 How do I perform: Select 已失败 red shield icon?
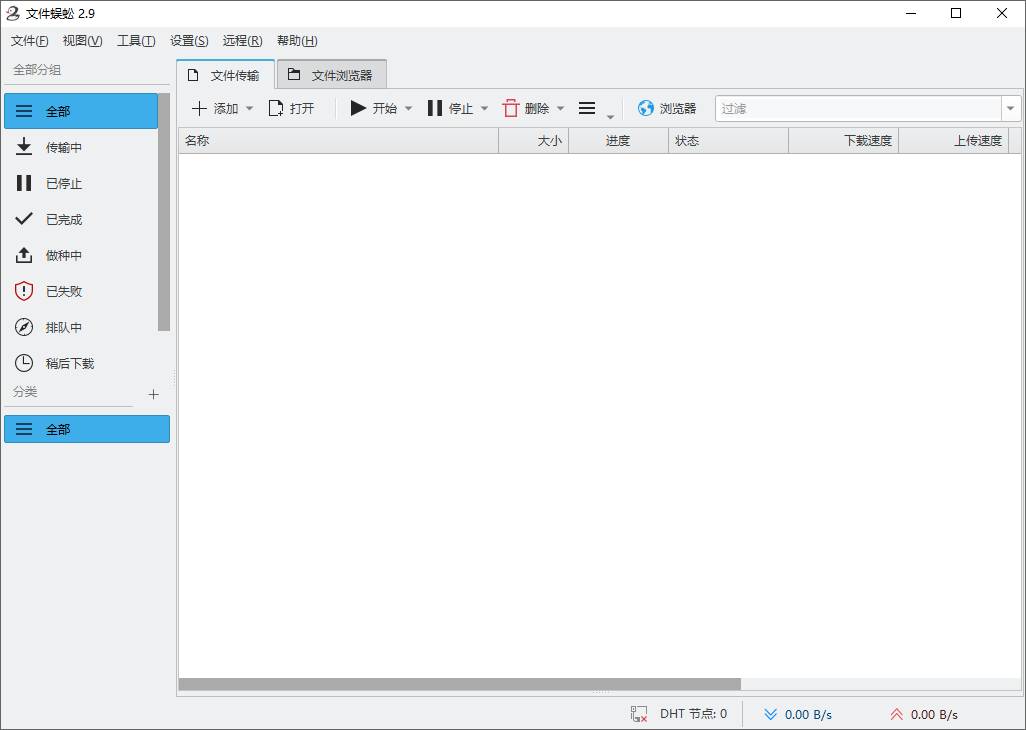click(x=24, y=291)
